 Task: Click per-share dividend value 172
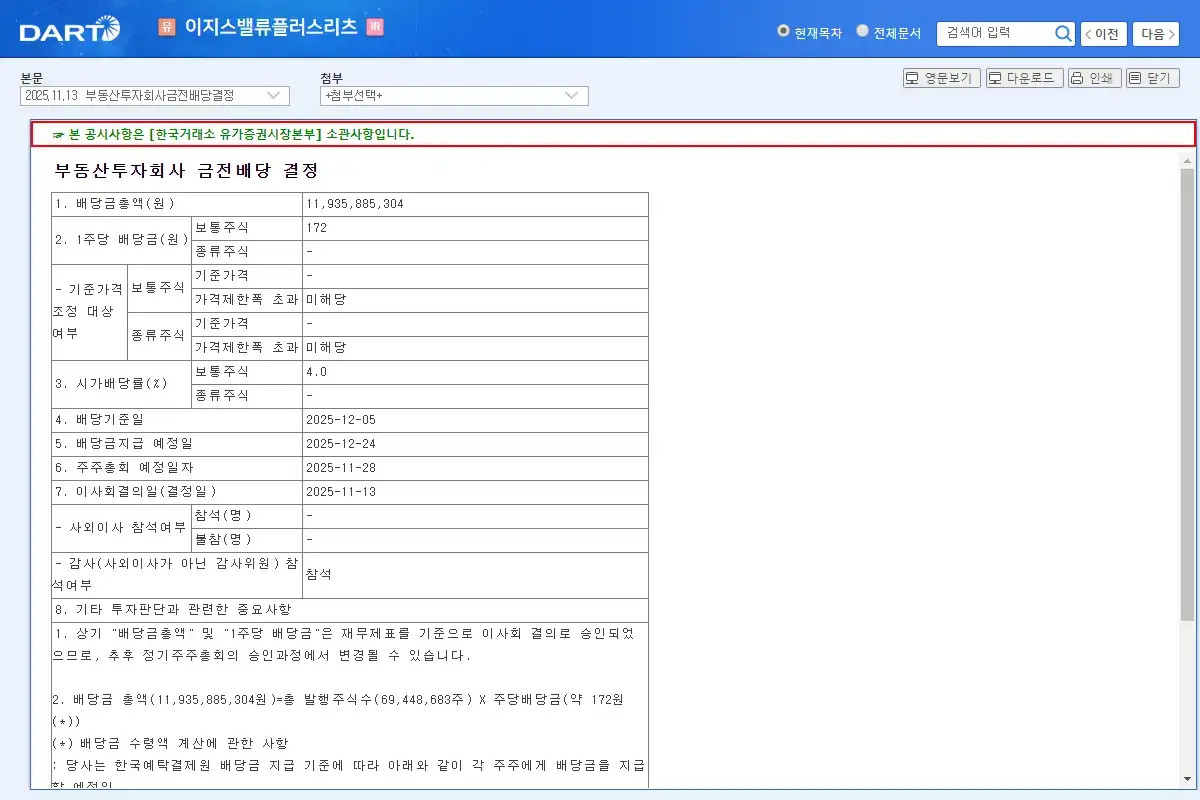coord(317,228)
